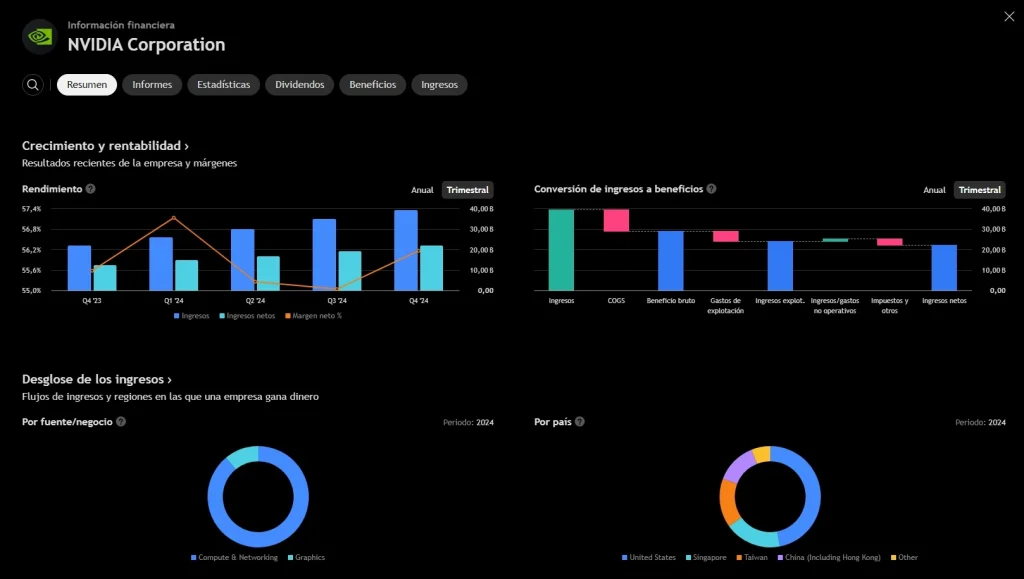The height and width of the screenshot is (579, 1024).
Task: Click Compute & Networking legend item
Action: 234,557
